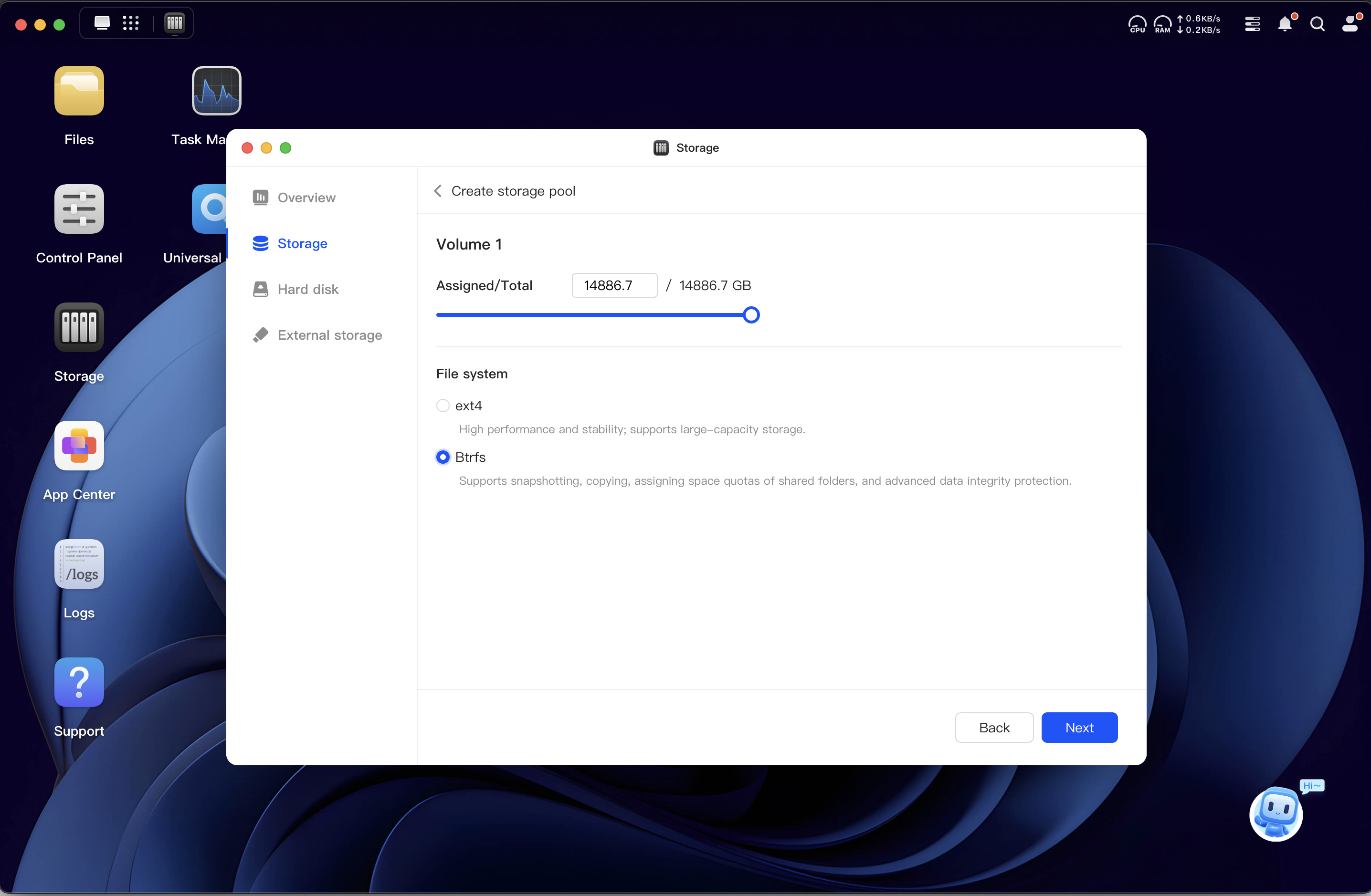
Task: Open the Storage desktop icon
Action: 79,327
